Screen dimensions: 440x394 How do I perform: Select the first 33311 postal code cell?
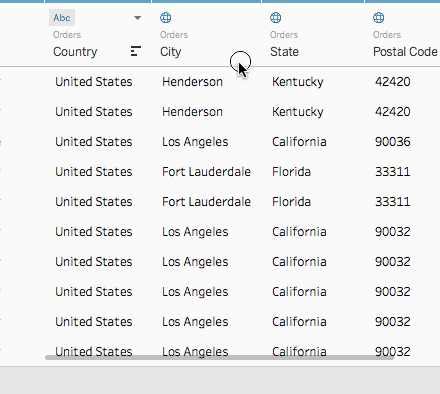click(393, 172)
